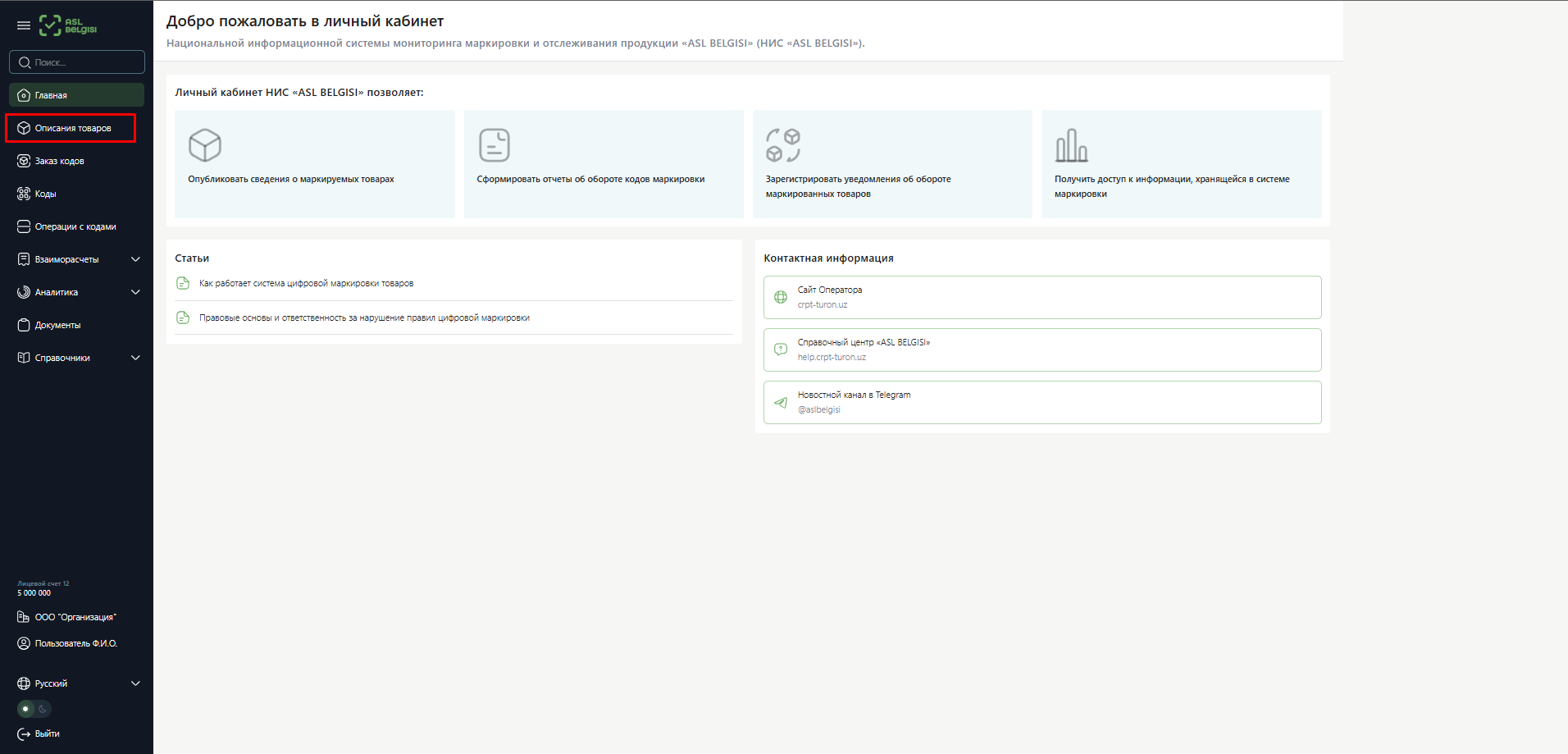Viewport: 1568px width, 754px height.
Task: Open the Русский language dropdown
Action: click(x=77, y=683)
